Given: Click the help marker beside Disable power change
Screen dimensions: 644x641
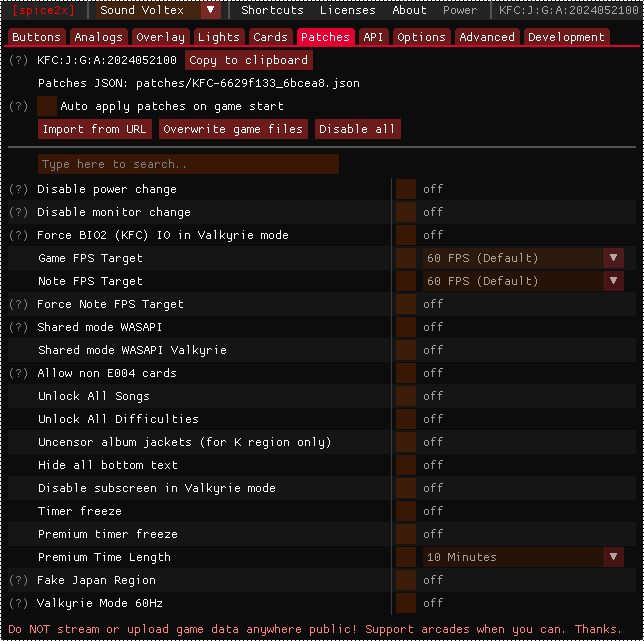Looking at the screenshot, I should coord(18,189).
